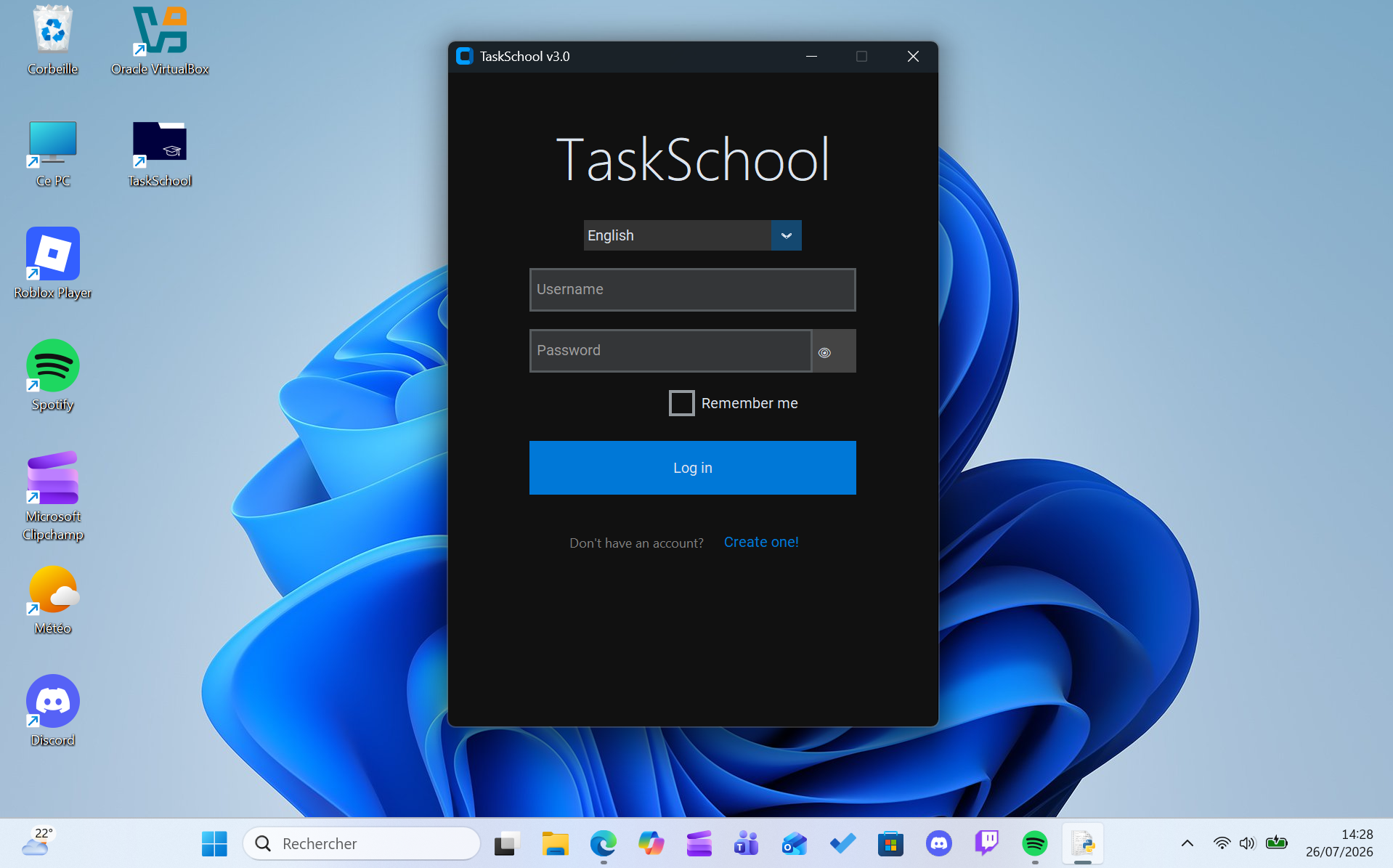The height and width of the screenshot is (868, 1393).
Task: Open File Explorer from the taskbar
Action: (x=555, y=843)
